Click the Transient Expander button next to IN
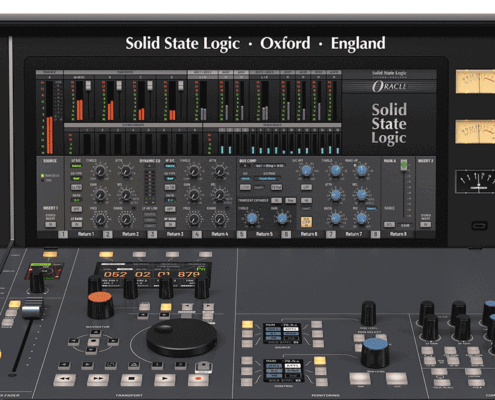Image resolution: width=495 pixels, height=400 pixels. [x=290, y=201]
